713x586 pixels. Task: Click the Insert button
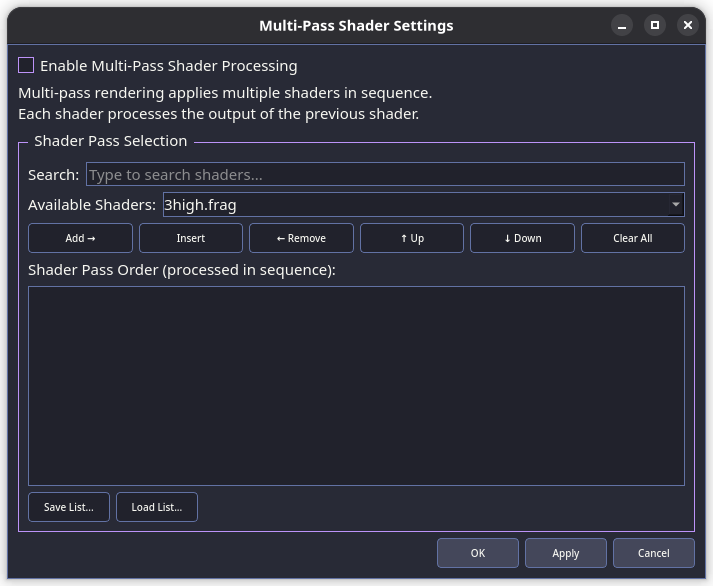coord(191,238)
